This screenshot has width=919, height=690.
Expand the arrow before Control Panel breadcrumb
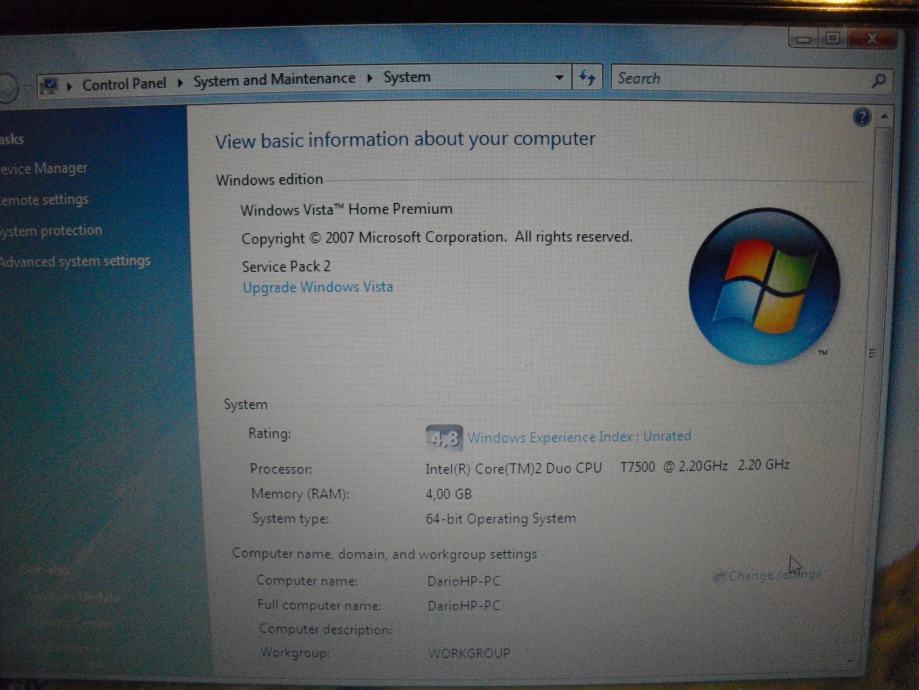[69, 86]
